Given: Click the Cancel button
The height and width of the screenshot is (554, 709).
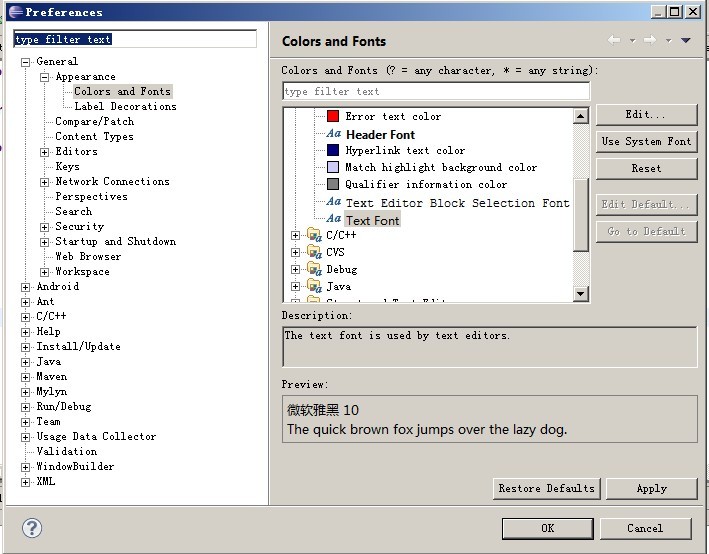Looking at the screenshot, I should pos(645,528).
